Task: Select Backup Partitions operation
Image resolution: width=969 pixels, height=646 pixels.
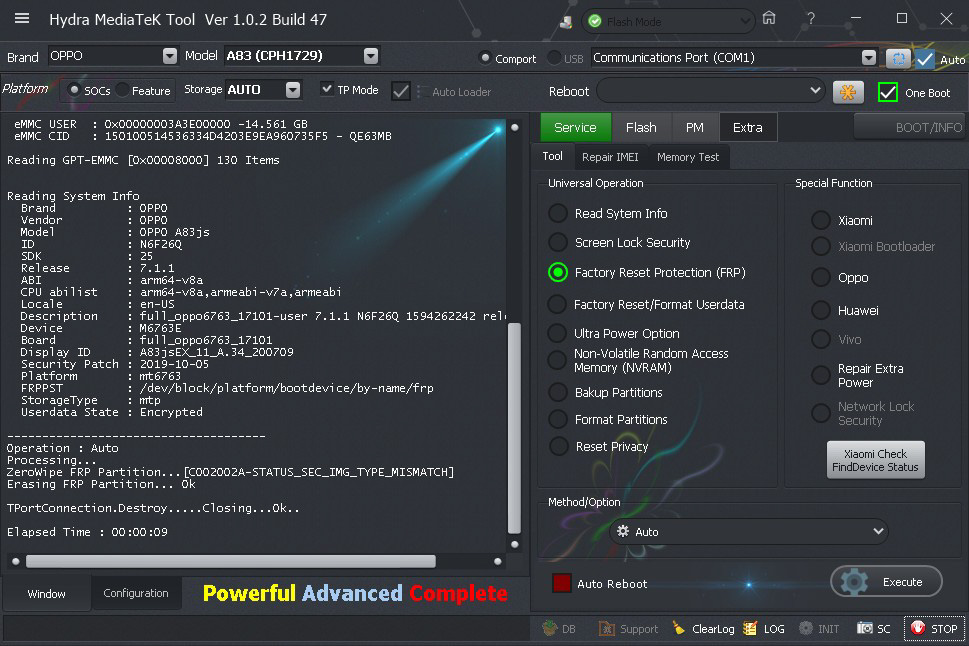Action: [557, 392]
